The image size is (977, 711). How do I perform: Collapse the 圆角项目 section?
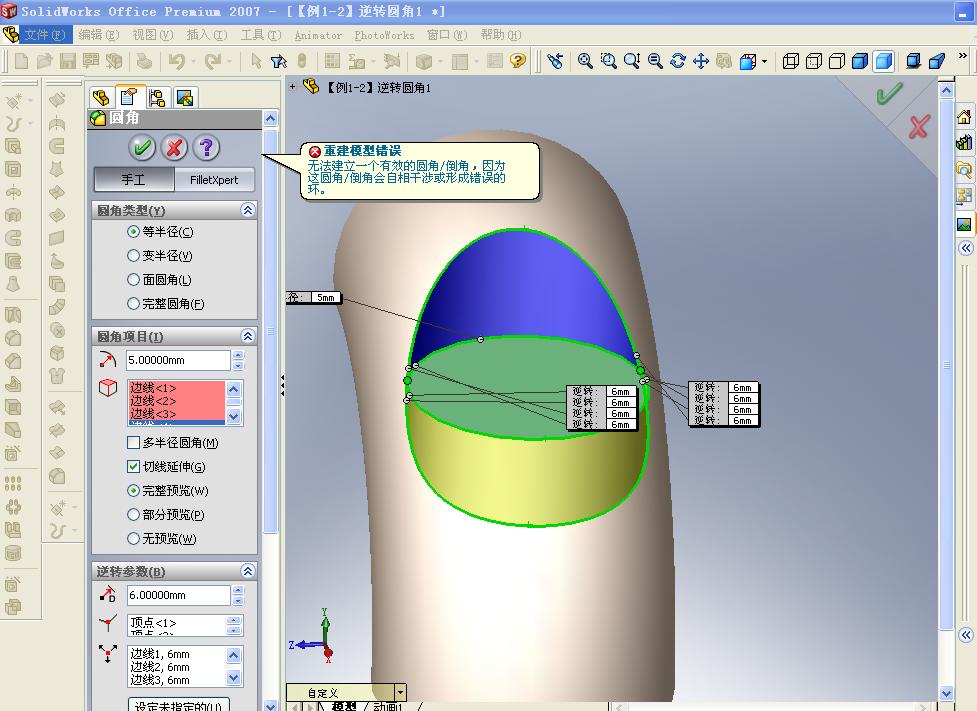pyautogui.click(x=247, y=336)
